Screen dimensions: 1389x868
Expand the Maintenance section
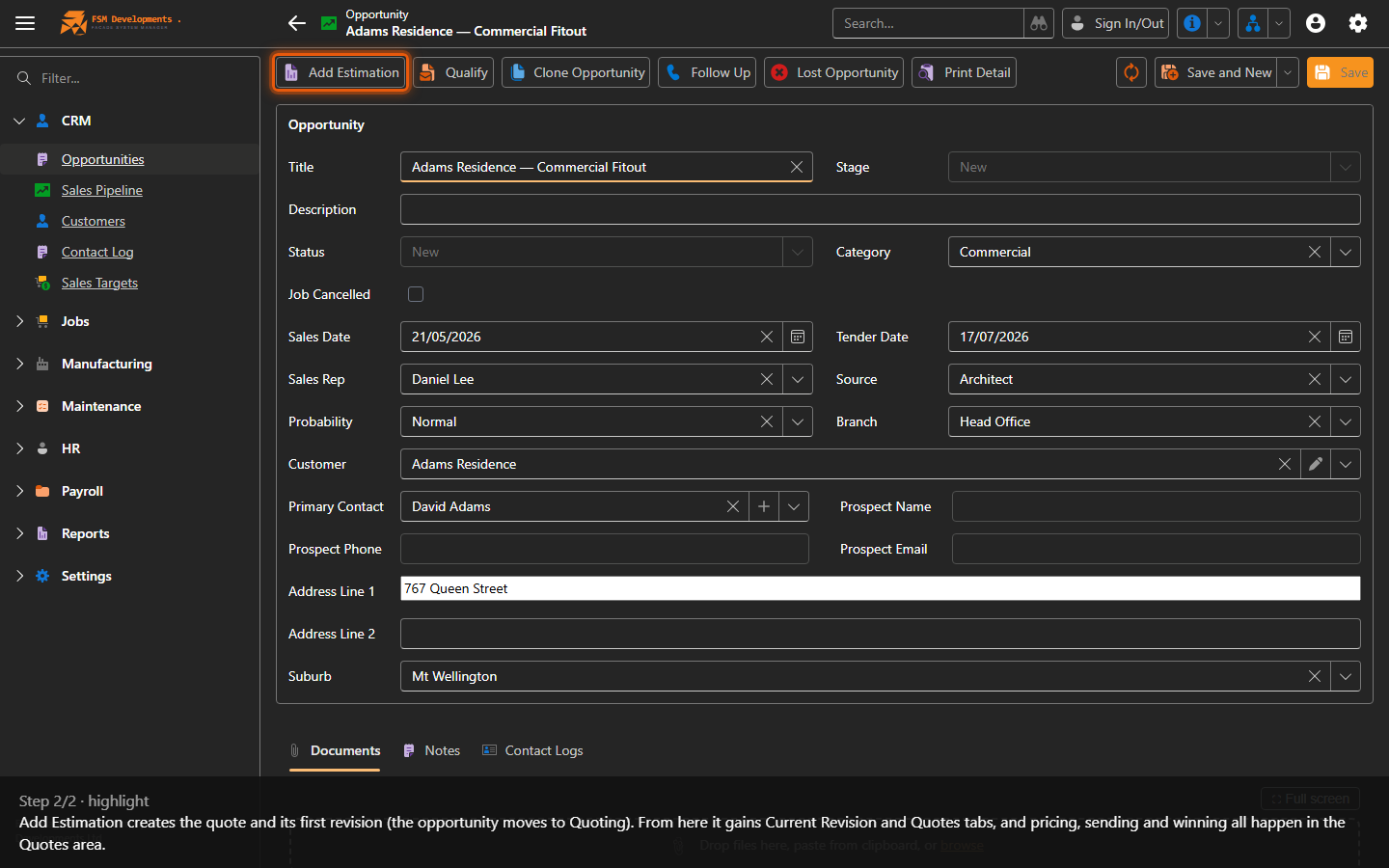19,406
